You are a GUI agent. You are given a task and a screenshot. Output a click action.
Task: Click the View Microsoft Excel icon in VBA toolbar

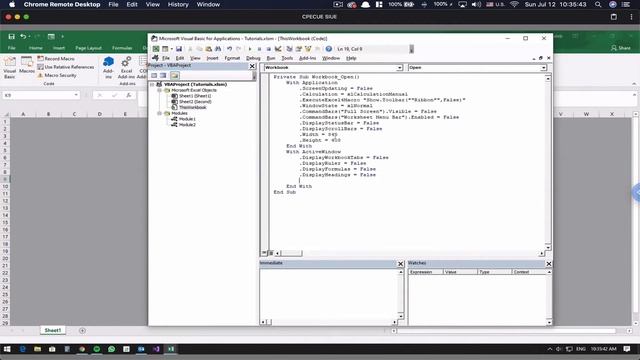[x=156, y=49]
